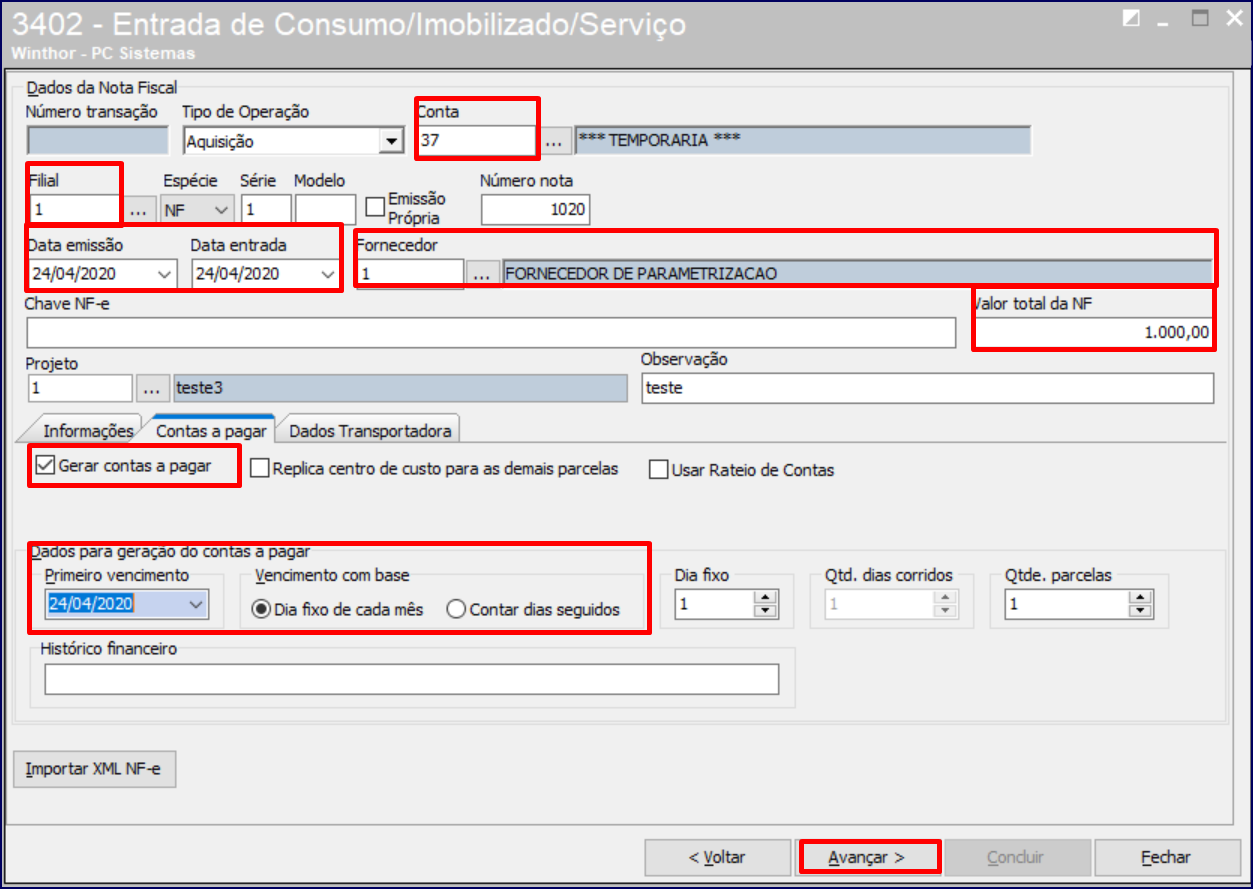The width and height of the screenshot is (1253, 889).
Task: Enable Replica centro de custo checkbox
Action: pos(260,469)
